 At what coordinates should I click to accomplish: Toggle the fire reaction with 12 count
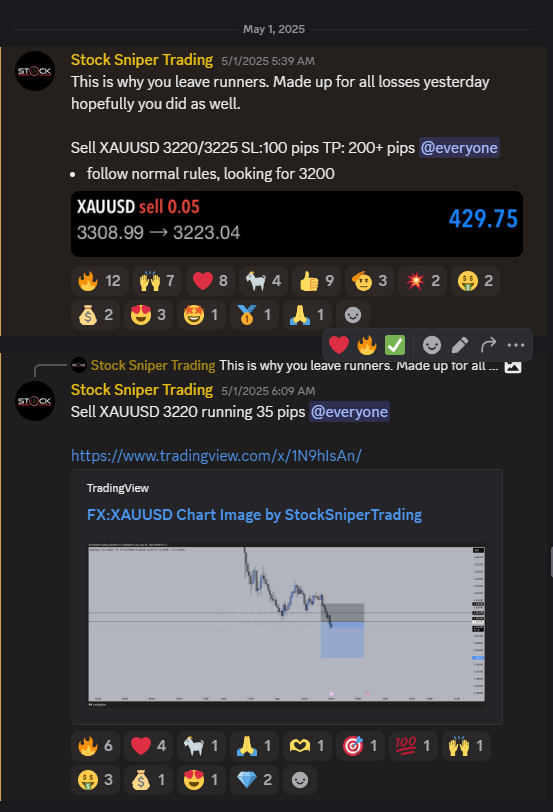99,281
